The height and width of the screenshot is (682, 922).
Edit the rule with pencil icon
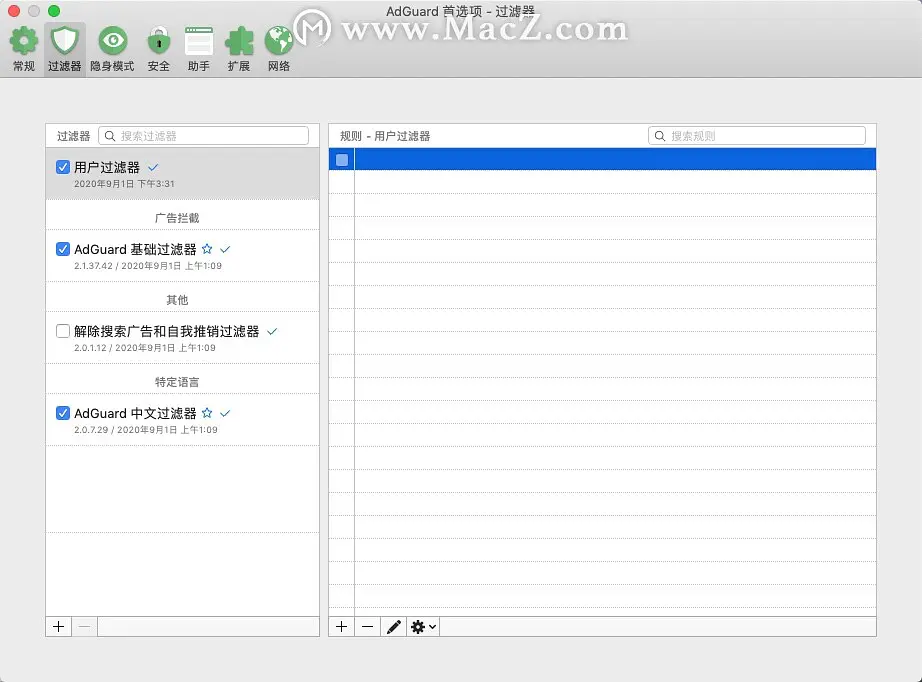[393, 627]
